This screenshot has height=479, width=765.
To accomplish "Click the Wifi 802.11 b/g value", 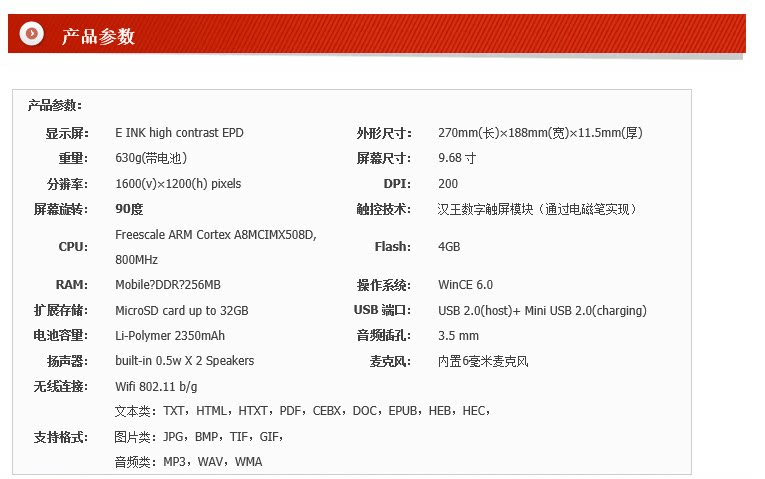I will (156, 386).
